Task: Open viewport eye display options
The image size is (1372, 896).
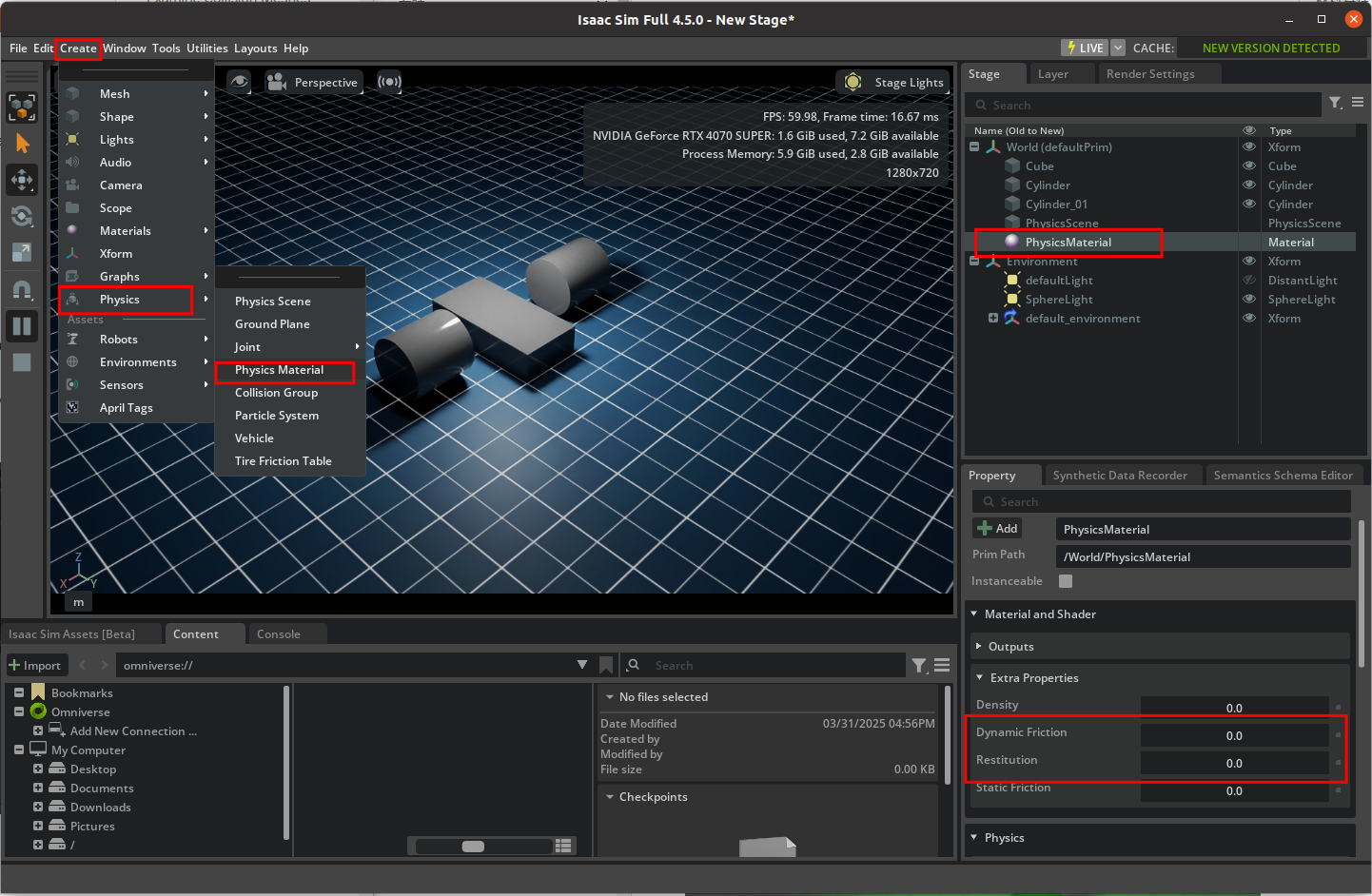Action: pos(240,82)
